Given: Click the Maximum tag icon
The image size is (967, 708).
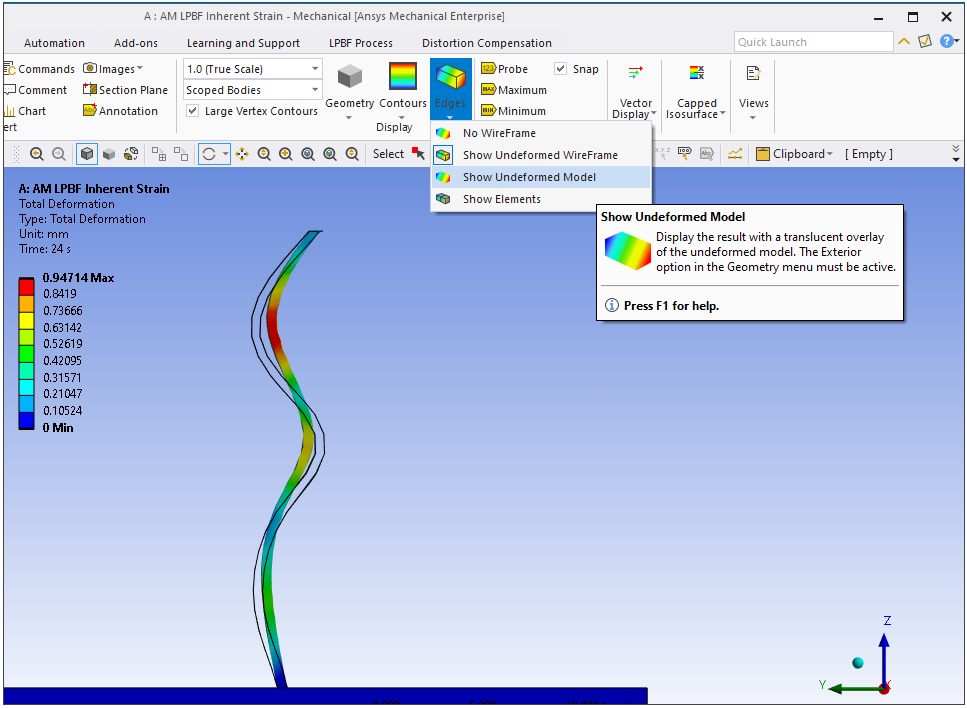Looking at the screenshot, I should pyautogui.click(x=488, y=90).
